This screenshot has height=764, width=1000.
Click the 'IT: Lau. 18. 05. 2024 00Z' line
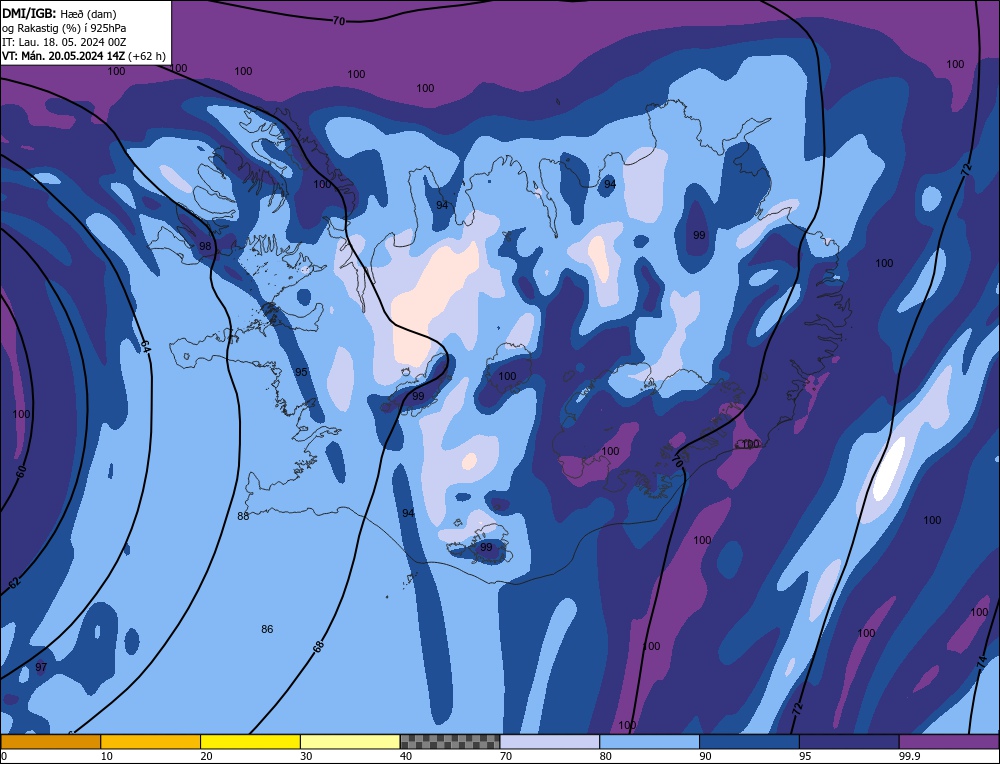pos(64,42)
